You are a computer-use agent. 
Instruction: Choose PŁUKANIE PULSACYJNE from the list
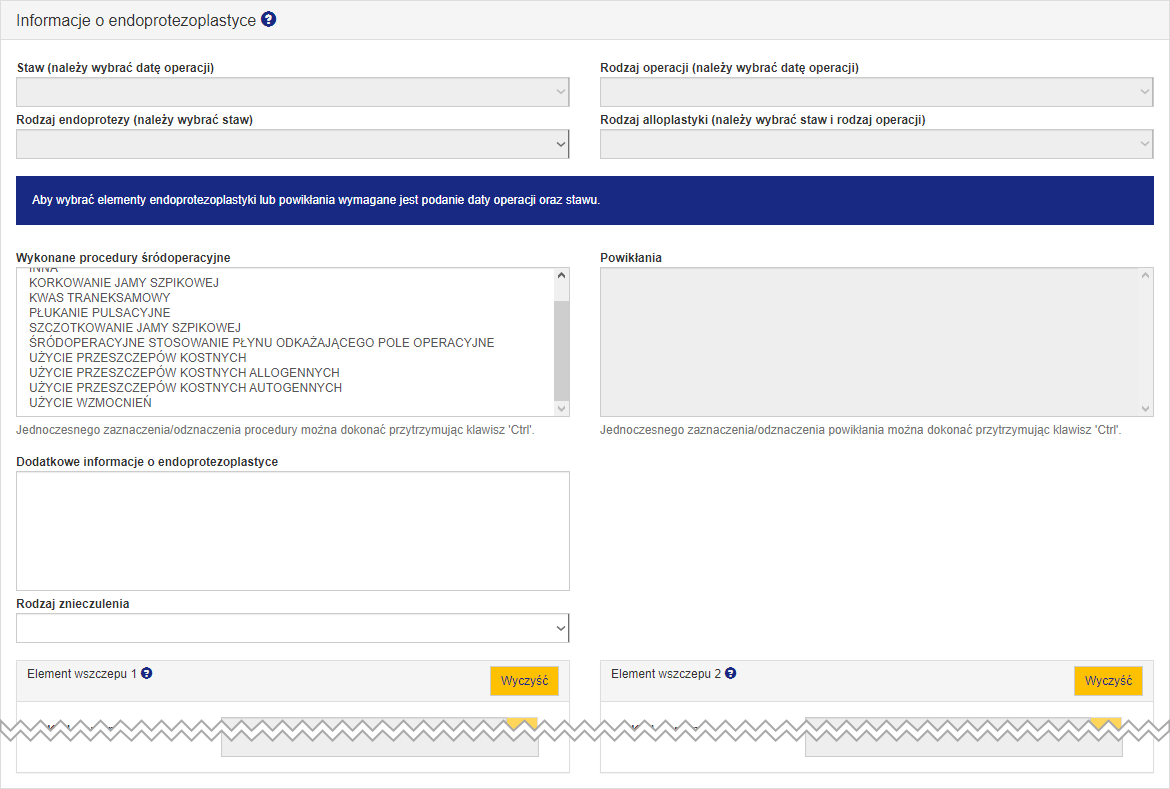[x=100, y=313]
